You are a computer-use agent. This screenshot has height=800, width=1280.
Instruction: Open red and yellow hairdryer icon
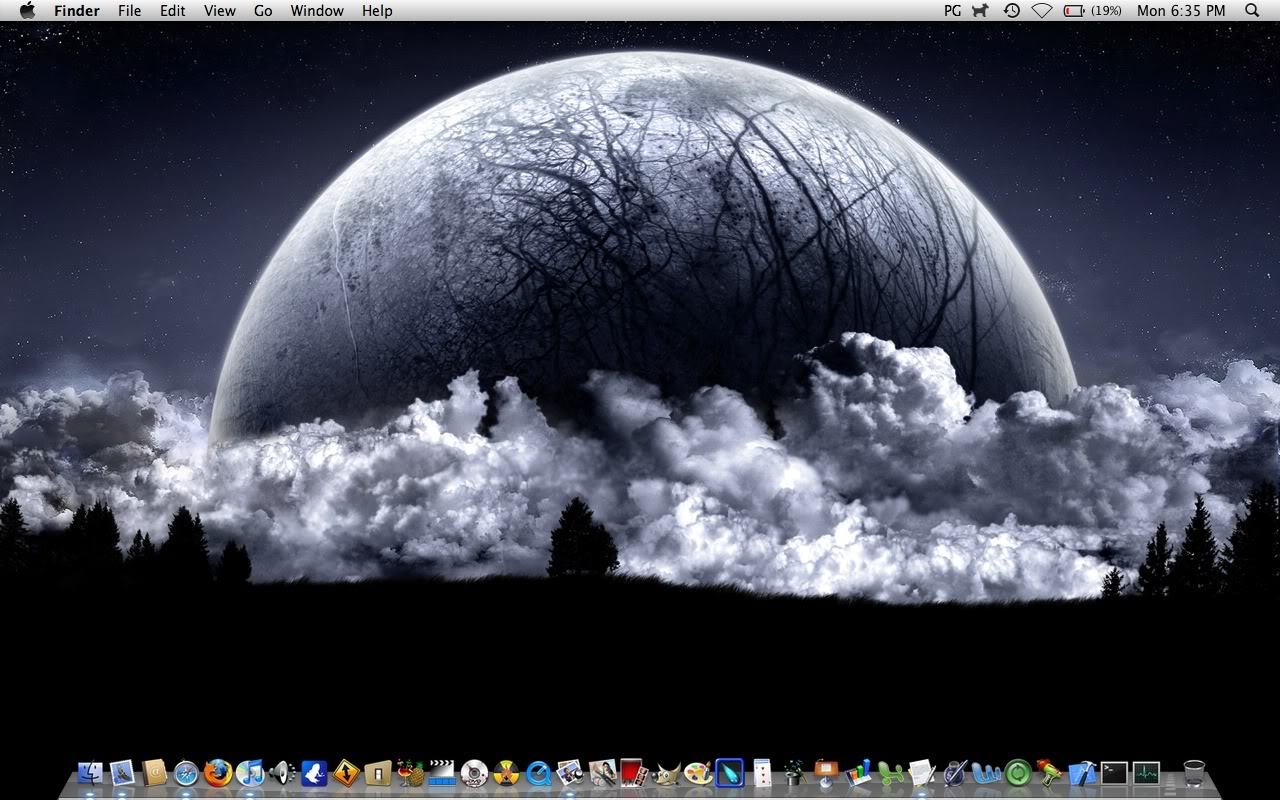click(x=1050, y=772)
